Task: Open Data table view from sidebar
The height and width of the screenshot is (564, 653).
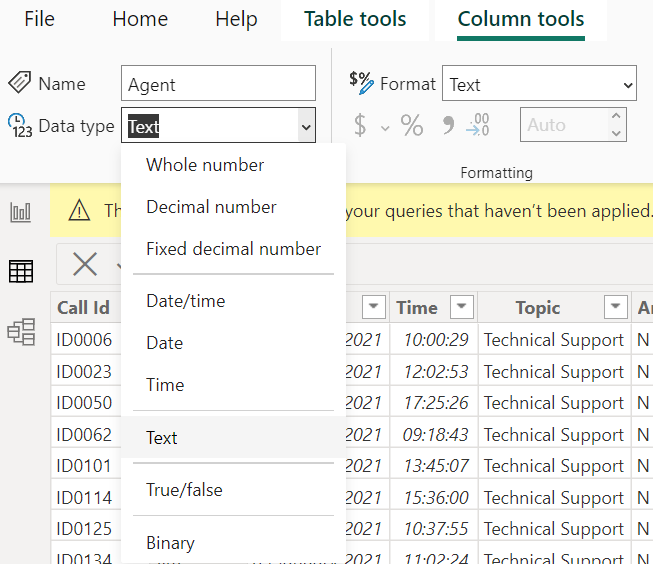Action: pyautogui.click(x=21, y=272)
